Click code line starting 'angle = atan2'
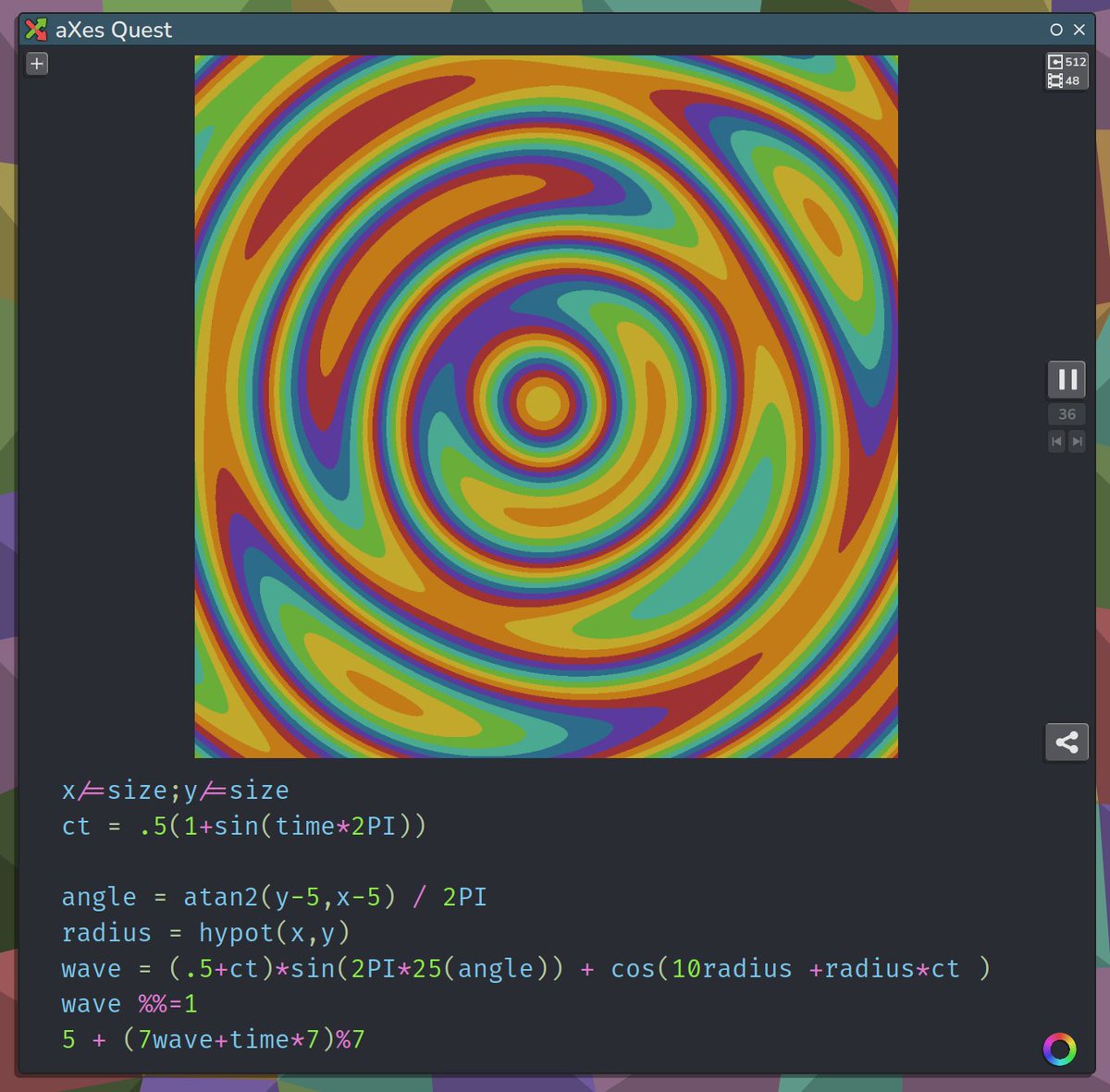The height and width of the screenshot is (1092, 1110). (274, 897)
